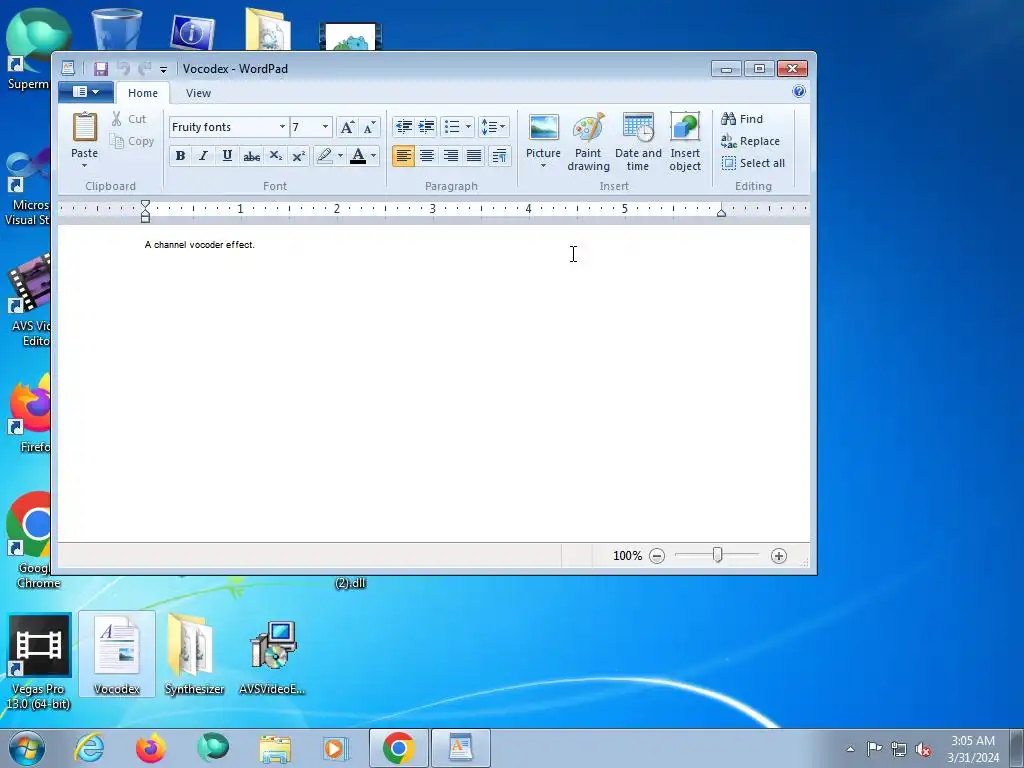The image size is (1024, 768).
Task: Open Windows Media Player from taskbar
Action: pos(337,748)
